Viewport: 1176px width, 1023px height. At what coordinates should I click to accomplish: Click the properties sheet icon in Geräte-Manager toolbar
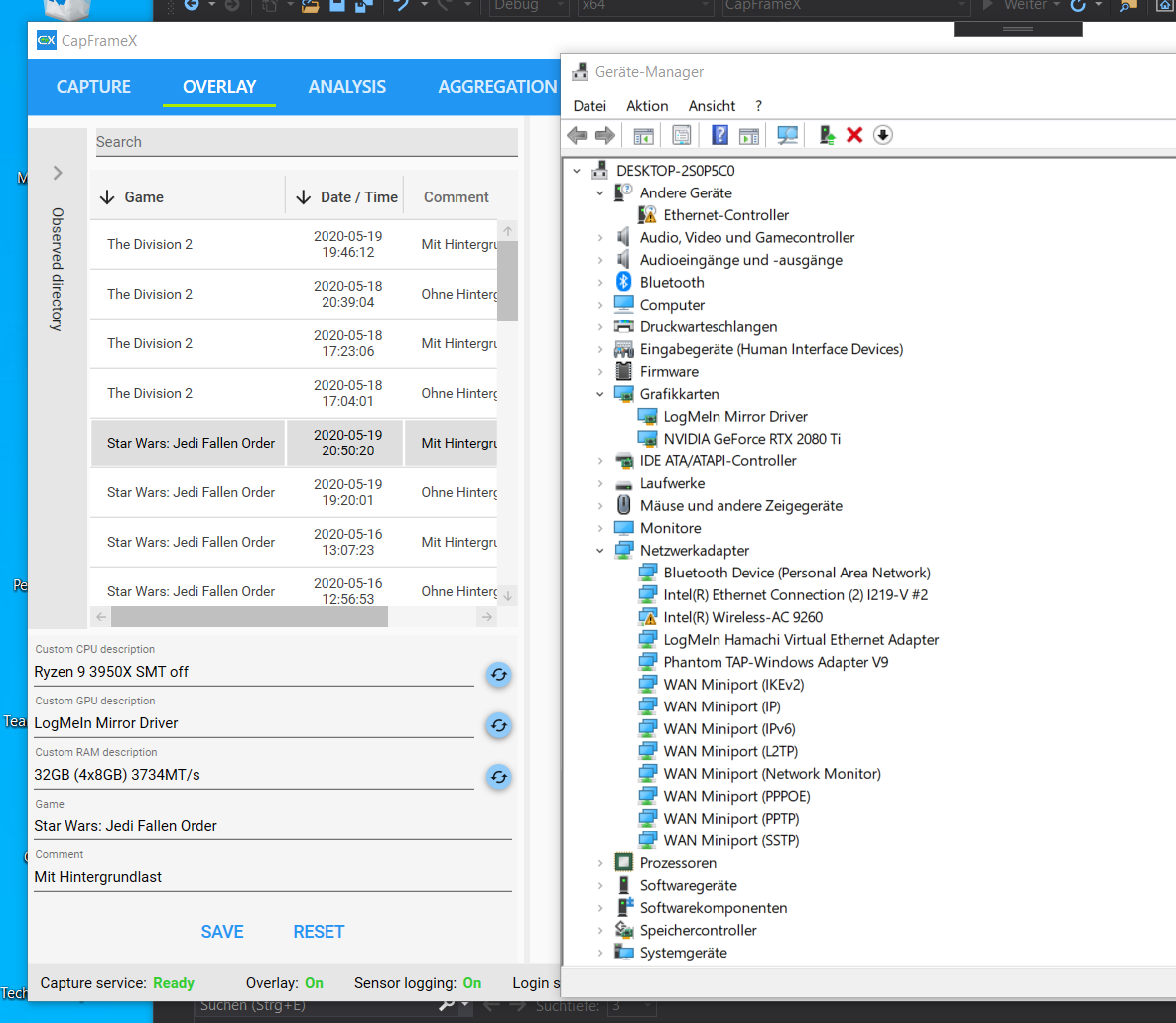681,135
